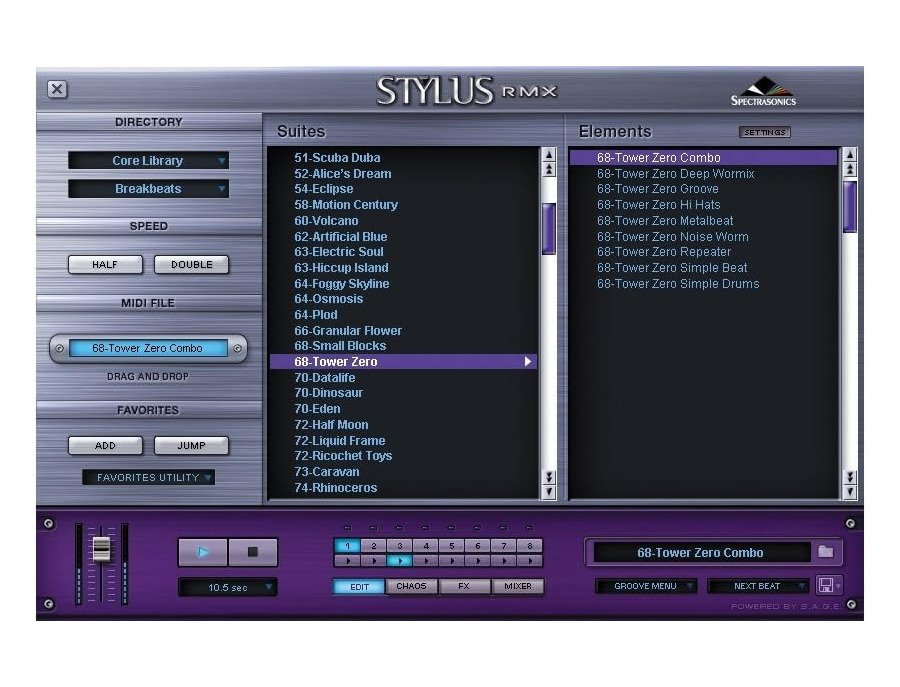The height and width of the screenshot is (687, 900).
Task: Select part 8 button
Action: tap(530, 546)
